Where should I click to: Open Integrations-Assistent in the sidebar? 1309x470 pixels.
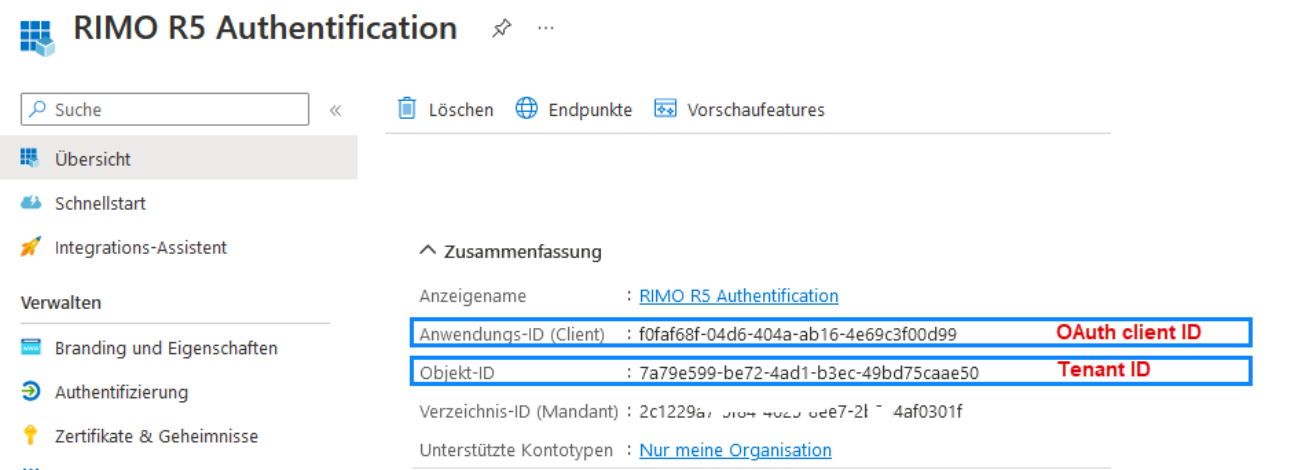coord(141,247)
